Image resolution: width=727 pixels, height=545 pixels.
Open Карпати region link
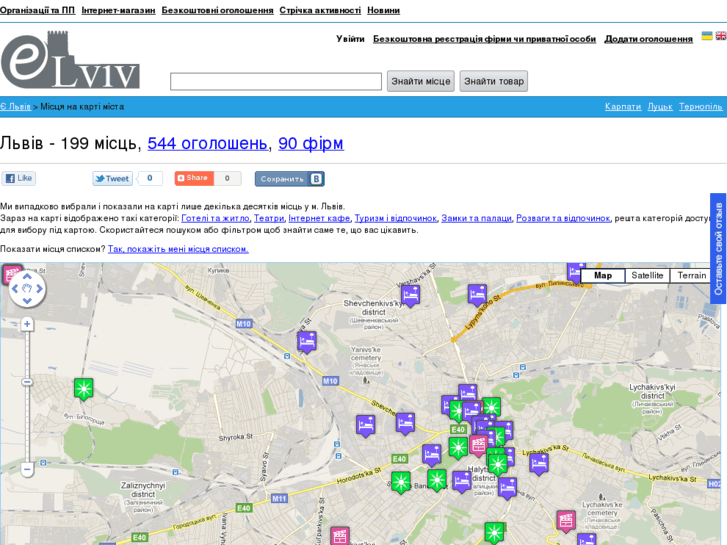point(623,107)
